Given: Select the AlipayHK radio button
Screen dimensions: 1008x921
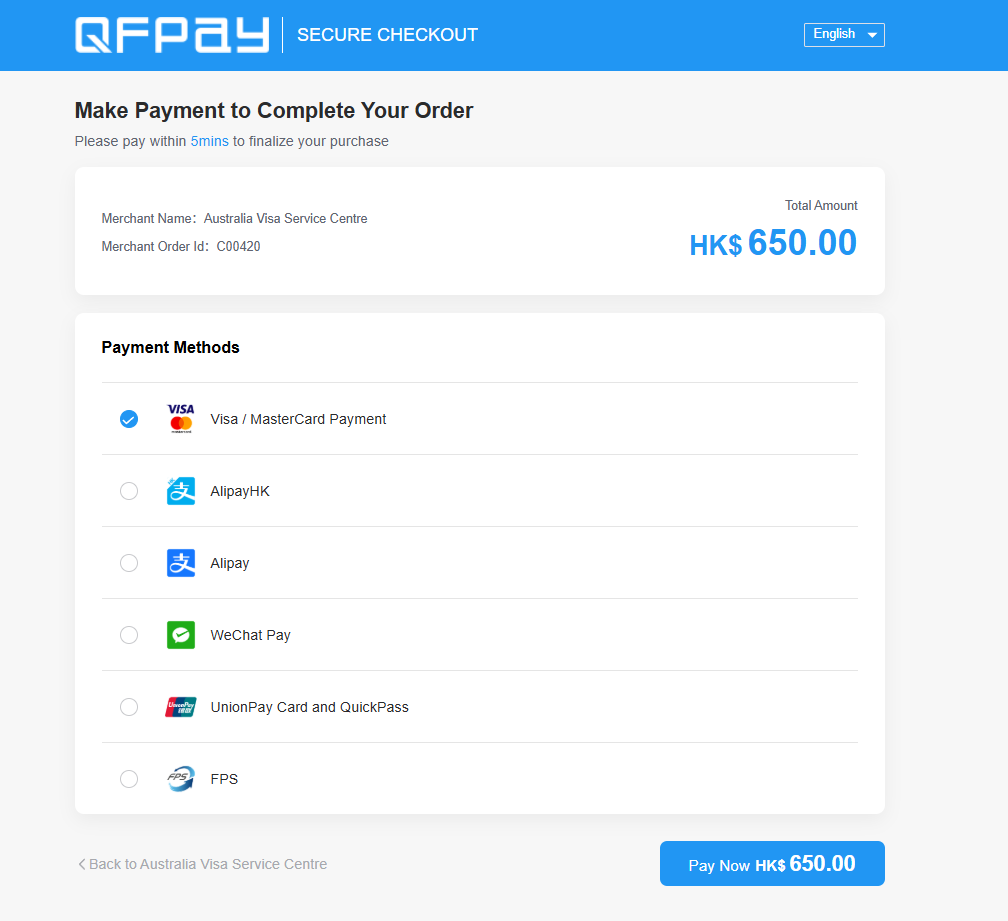Looking at the screenshot, I should click(x=129, y=491).
